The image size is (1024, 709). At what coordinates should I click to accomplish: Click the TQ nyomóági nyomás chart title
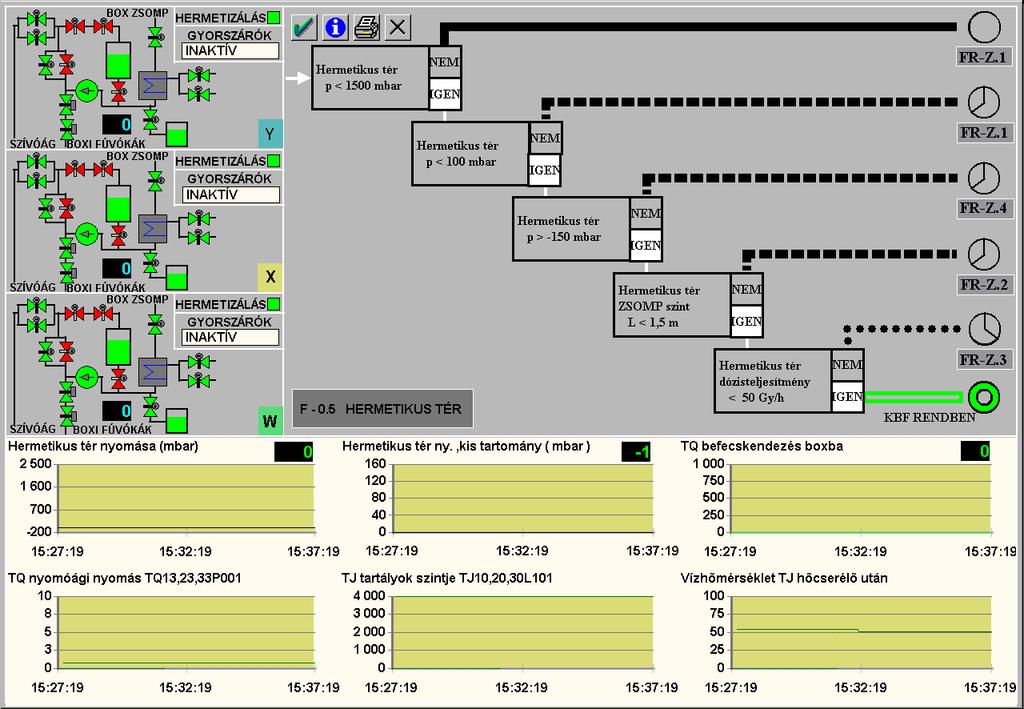point(125,578)
